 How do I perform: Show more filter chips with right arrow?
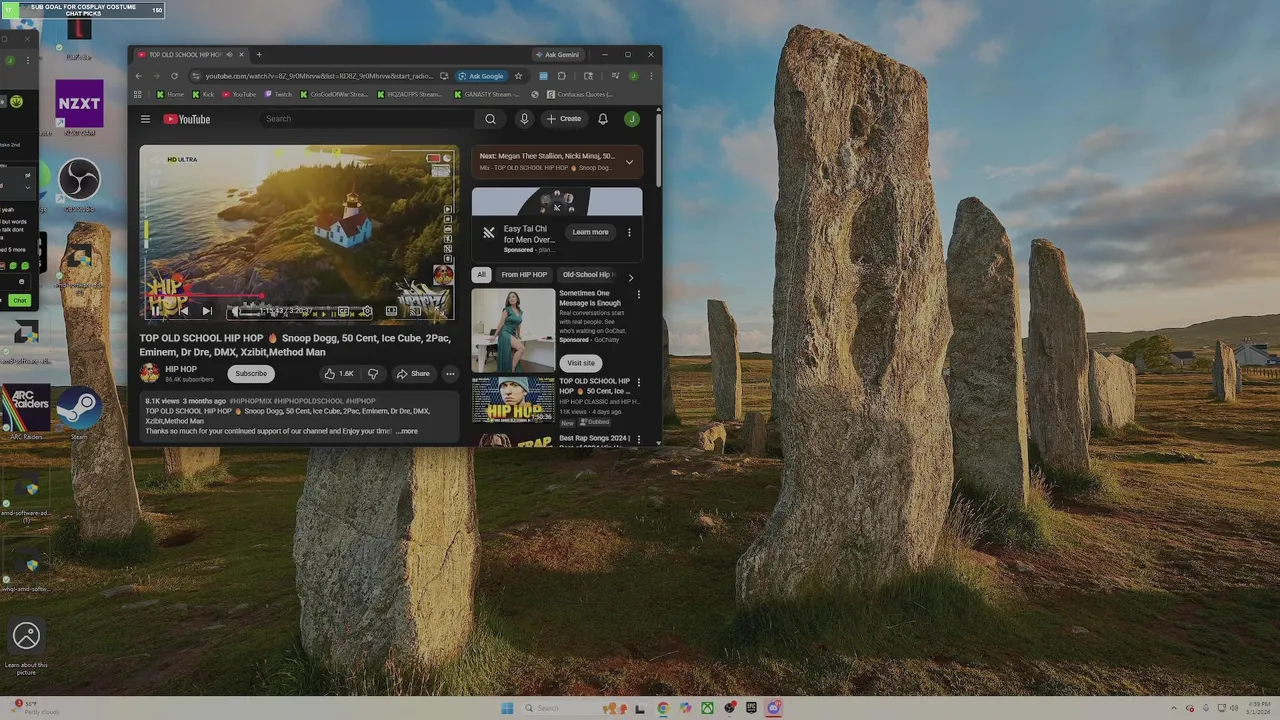click(630, 277)
